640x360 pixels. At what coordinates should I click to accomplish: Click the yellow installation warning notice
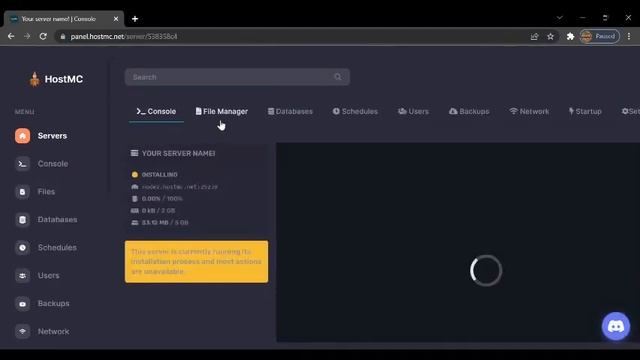point(196,262)
